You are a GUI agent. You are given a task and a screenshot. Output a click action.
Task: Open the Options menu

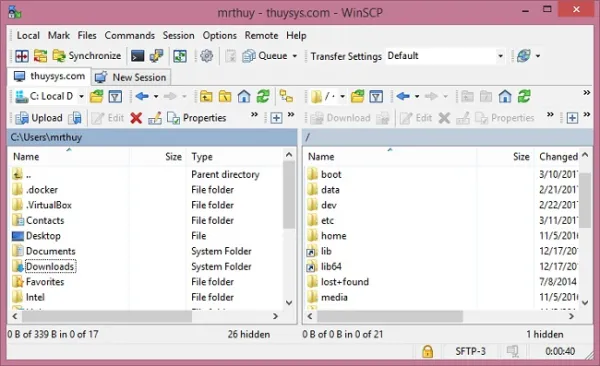pos(220,36)
